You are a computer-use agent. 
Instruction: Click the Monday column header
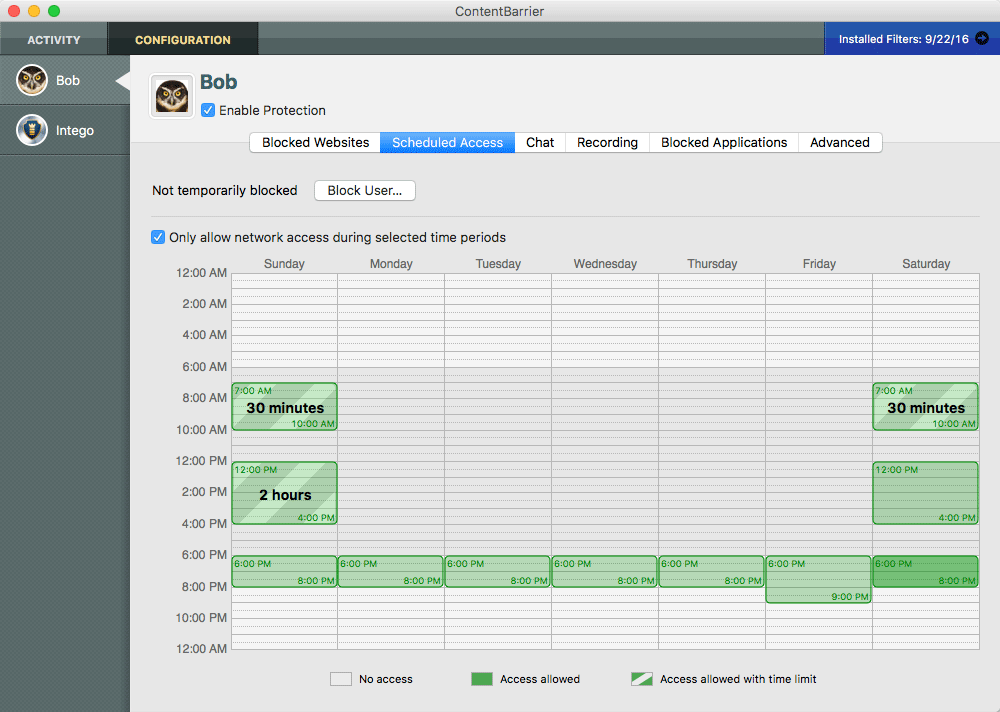click(x=391, y=263)
